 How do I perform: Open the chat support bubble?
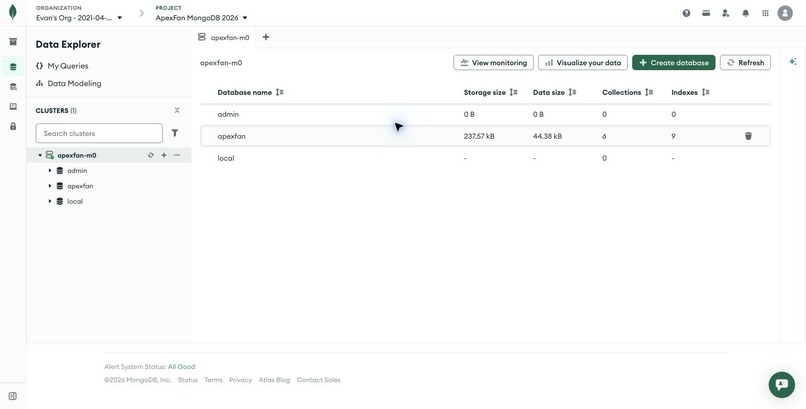(782, 384)
